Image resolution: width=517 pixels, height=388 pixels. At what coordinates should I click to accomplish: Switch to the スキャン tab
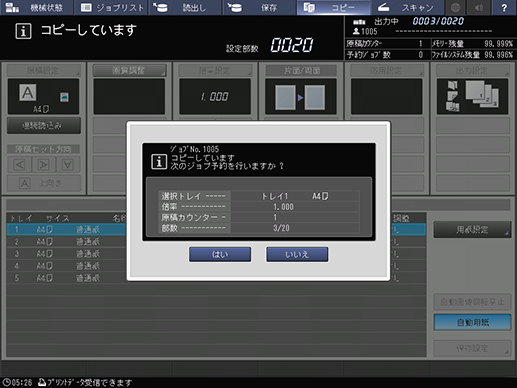[408, 7]
